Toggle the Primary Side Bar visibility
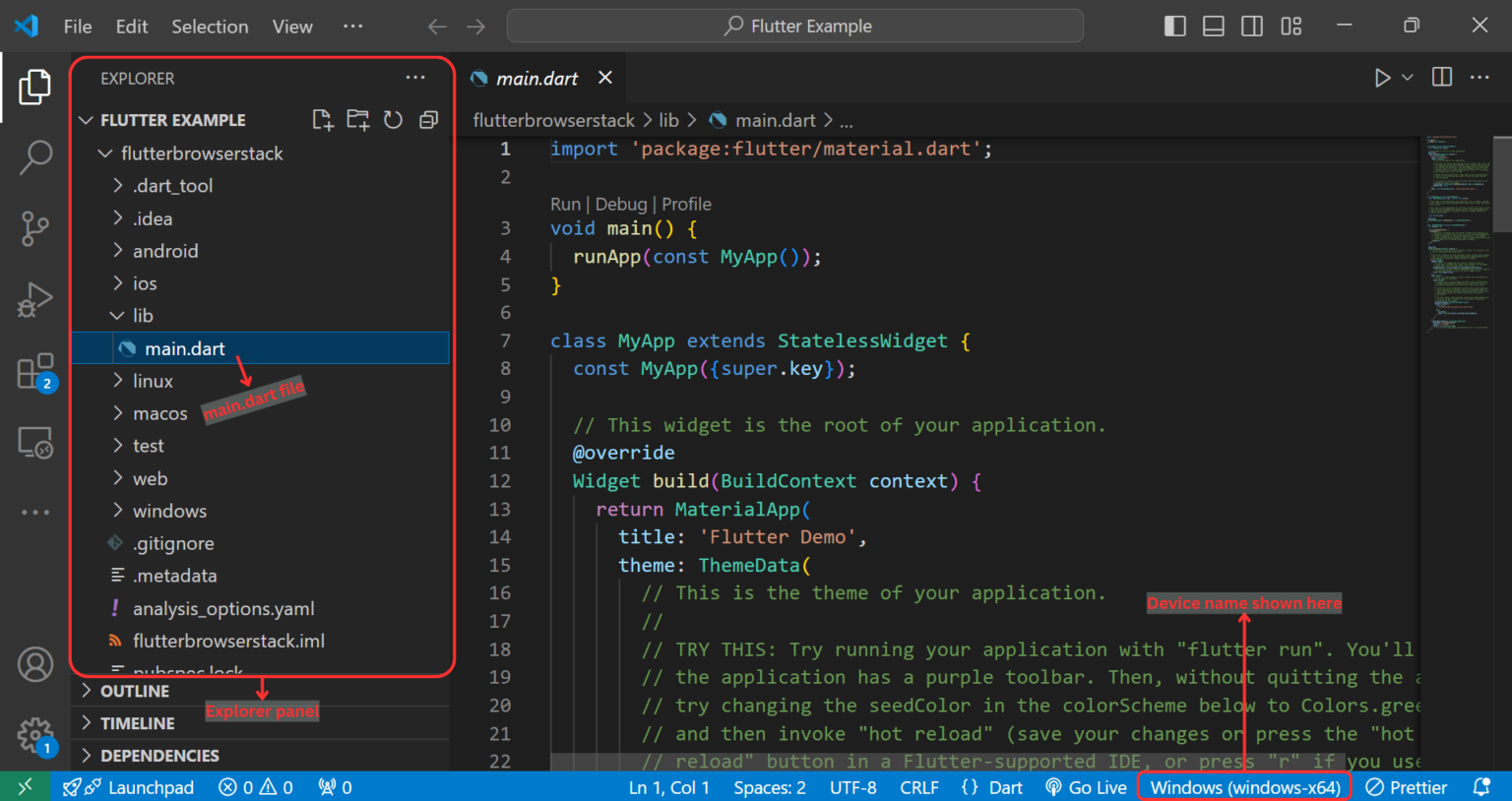Screen dimensions: 1512x801 pos(1174,26)
